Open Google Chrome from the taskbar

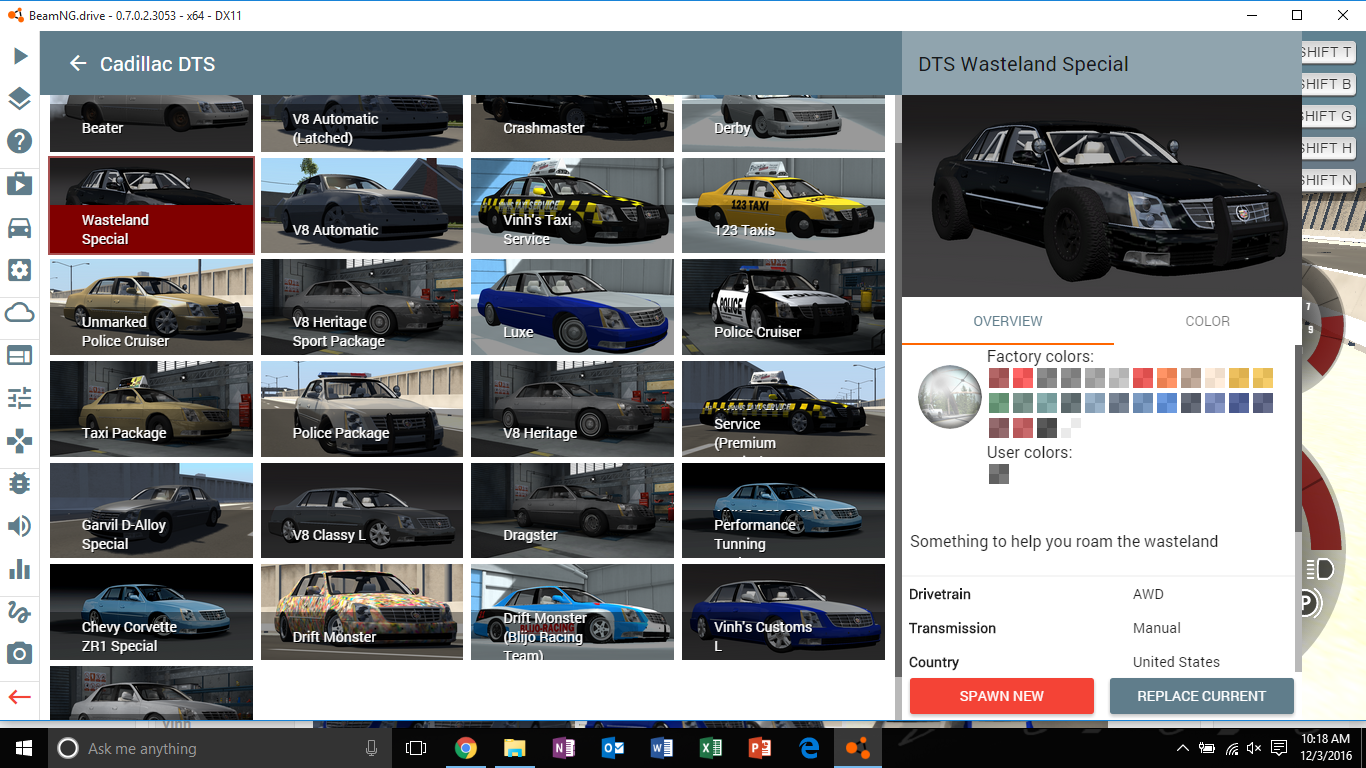(465, 748)
